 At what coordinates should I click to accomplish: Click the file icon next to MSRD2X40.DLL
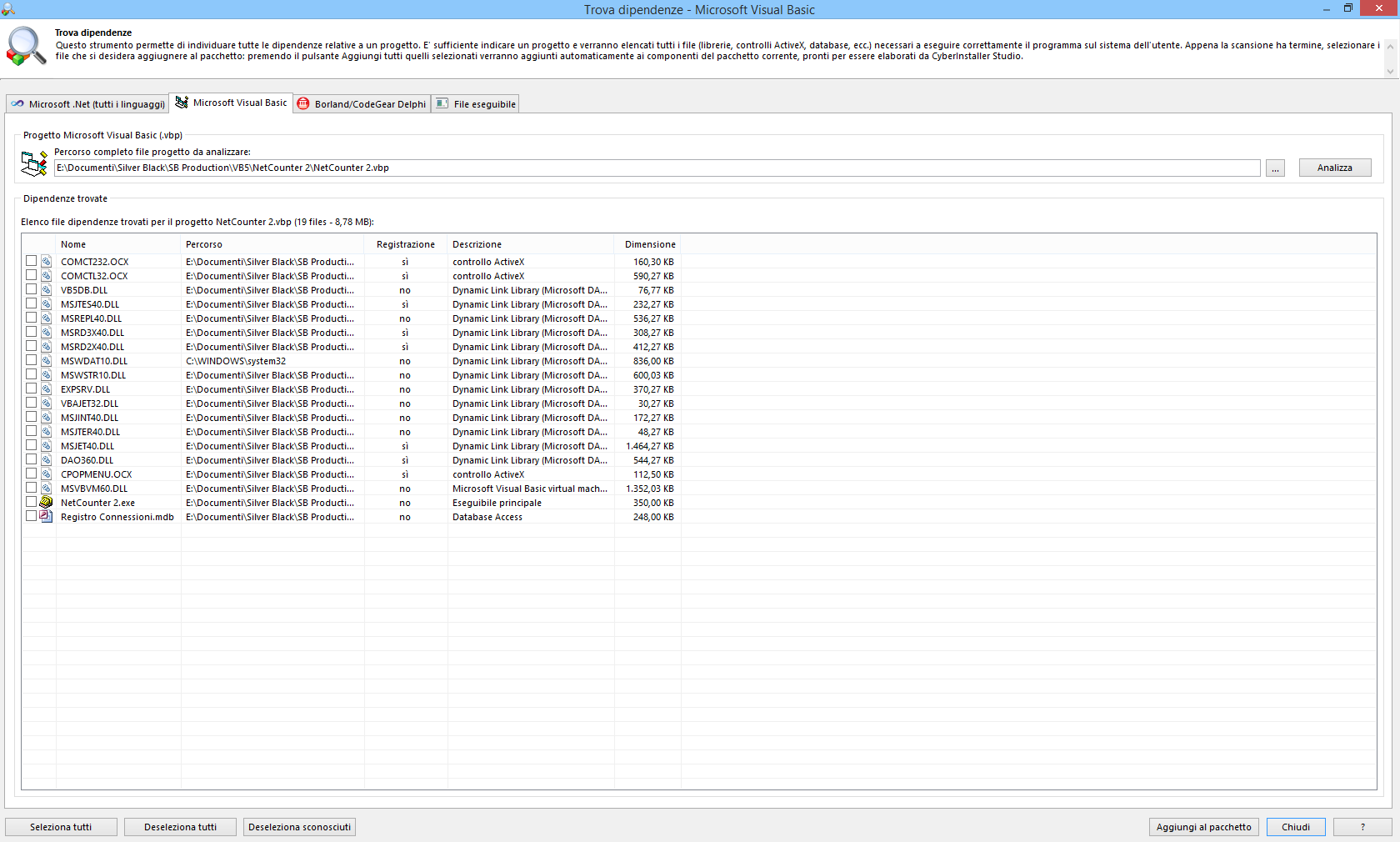[47, 347]
